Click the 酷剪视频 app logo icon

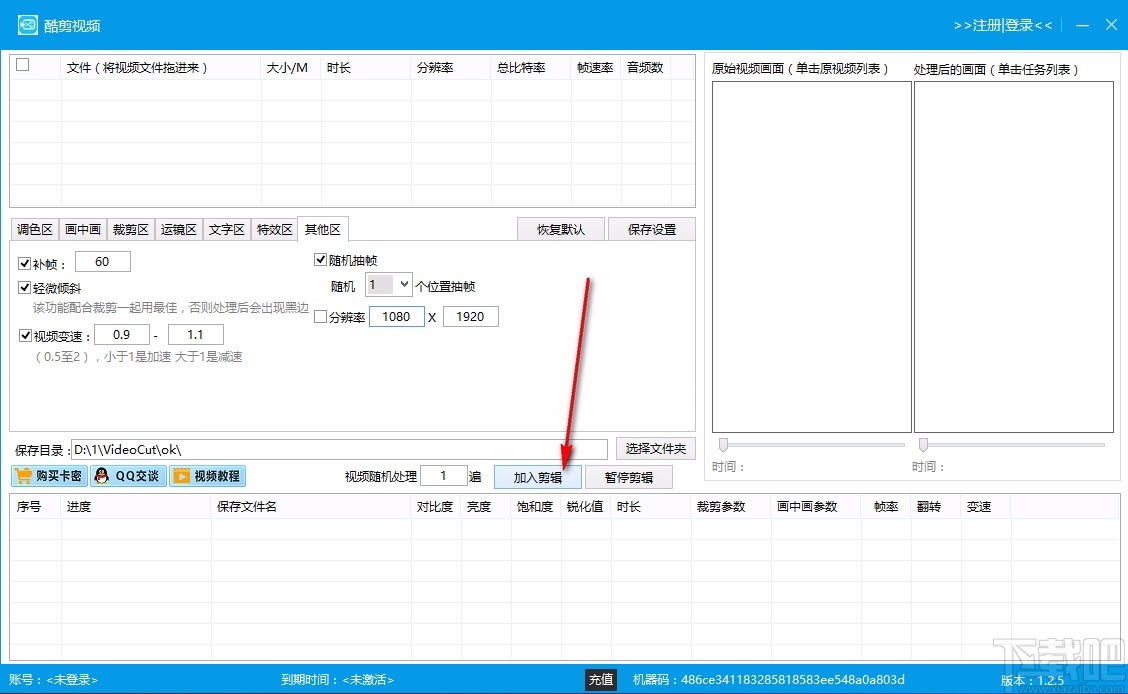pos(27,25)
